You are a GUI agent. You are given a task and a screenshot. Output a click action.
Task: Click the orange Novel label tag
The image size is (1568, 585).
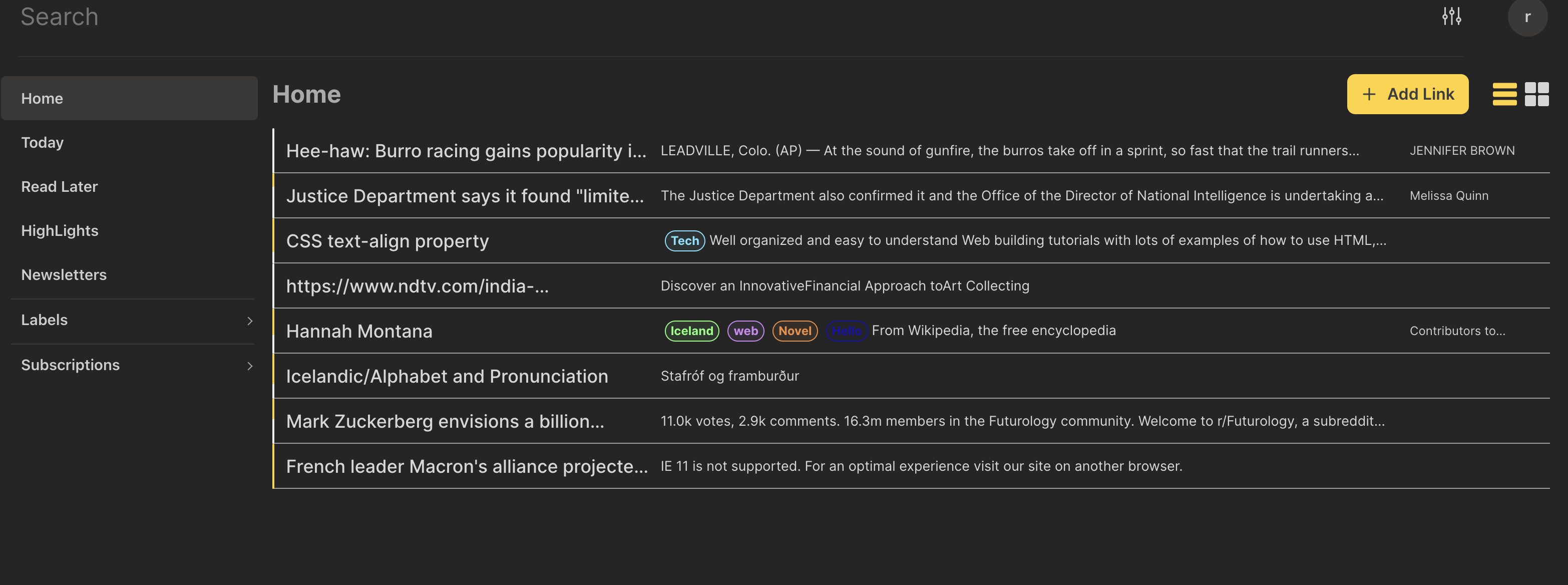coord(795,331)
